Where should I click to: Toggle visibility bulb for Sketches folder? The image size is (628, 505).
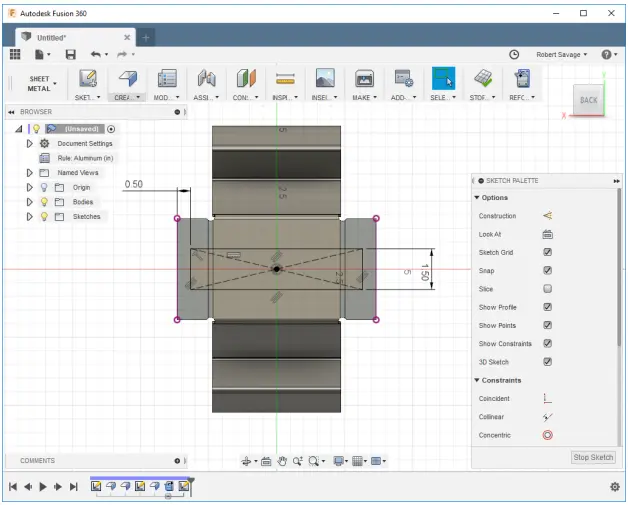44,216
